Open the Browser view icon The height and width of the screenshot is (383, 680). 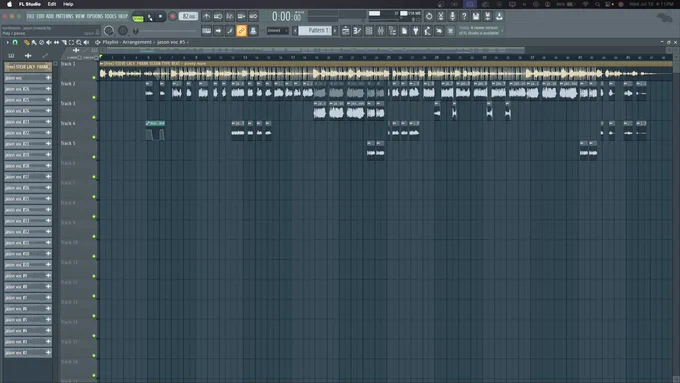[392, 31]
